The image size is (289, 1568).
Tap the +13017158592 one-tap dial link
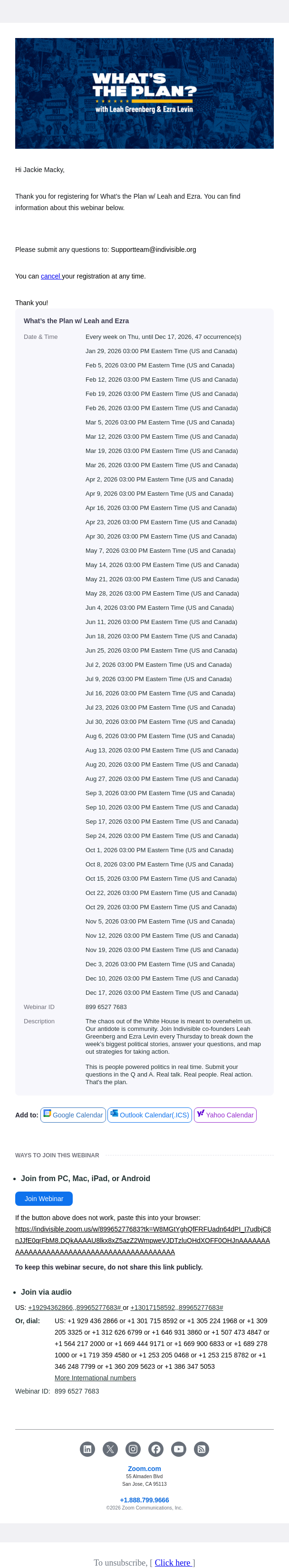(x=176, y=1307)
